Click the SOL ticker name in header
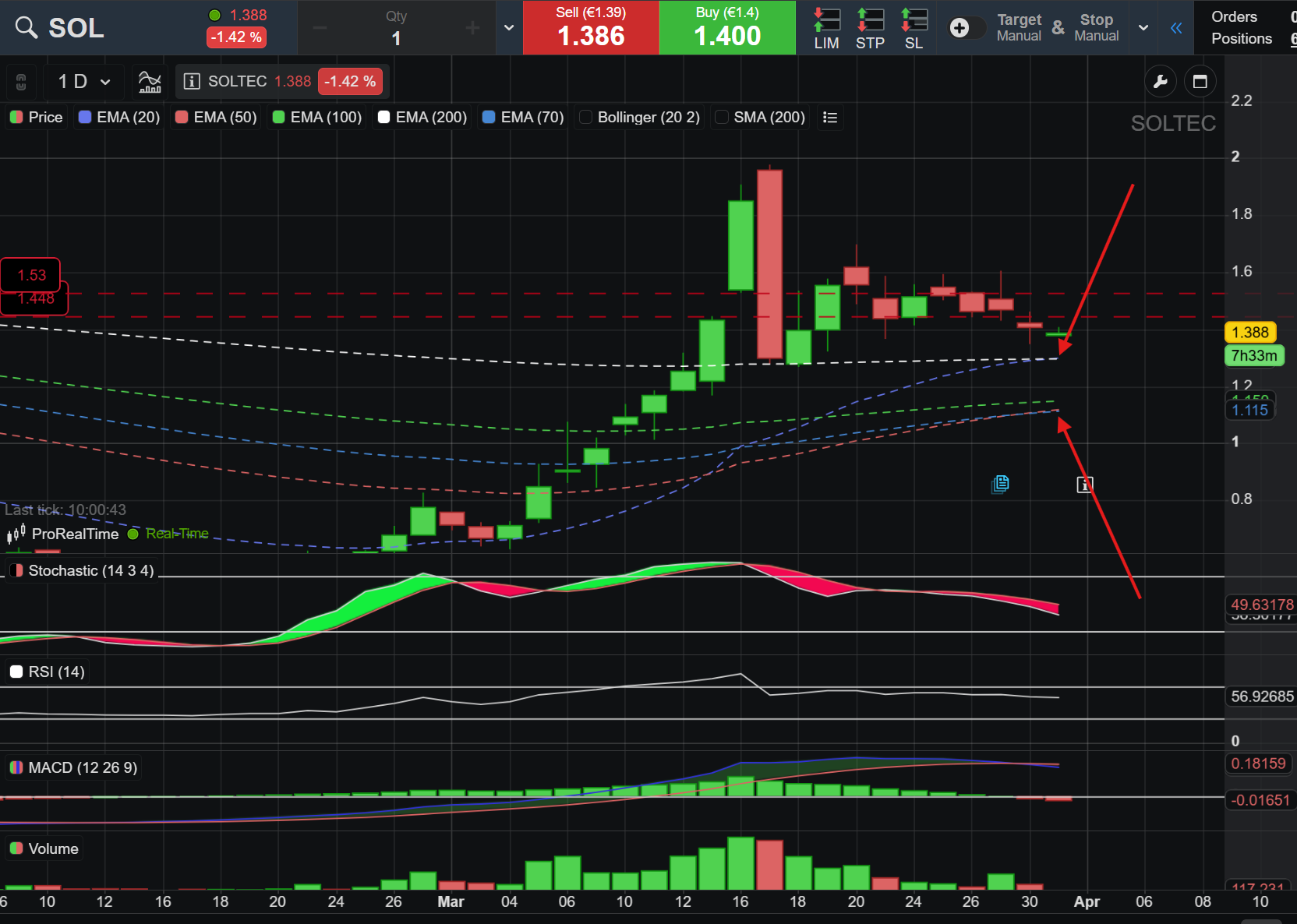1297x924 pixels. point(76,28)
